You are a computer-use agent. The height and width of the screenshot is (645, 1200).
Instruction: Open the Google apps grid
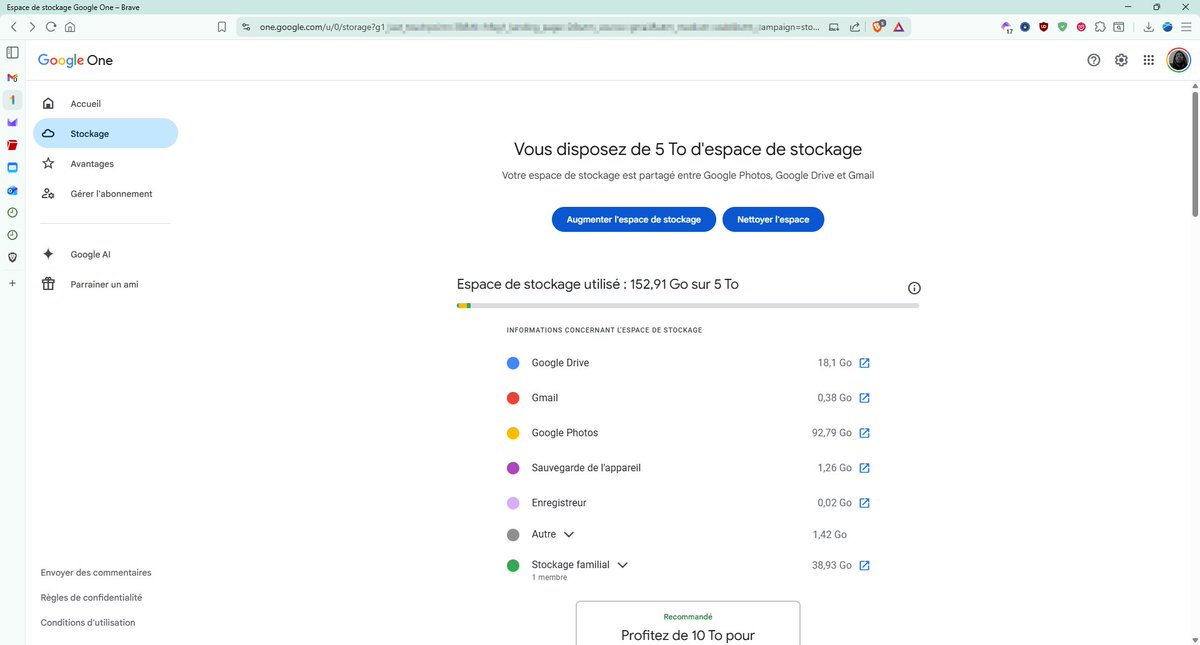(x=1149, y=60)
